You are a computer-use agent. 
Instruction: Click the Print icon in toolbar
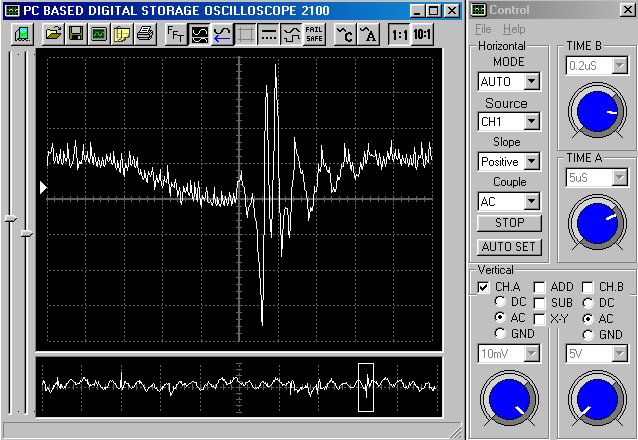145,33
